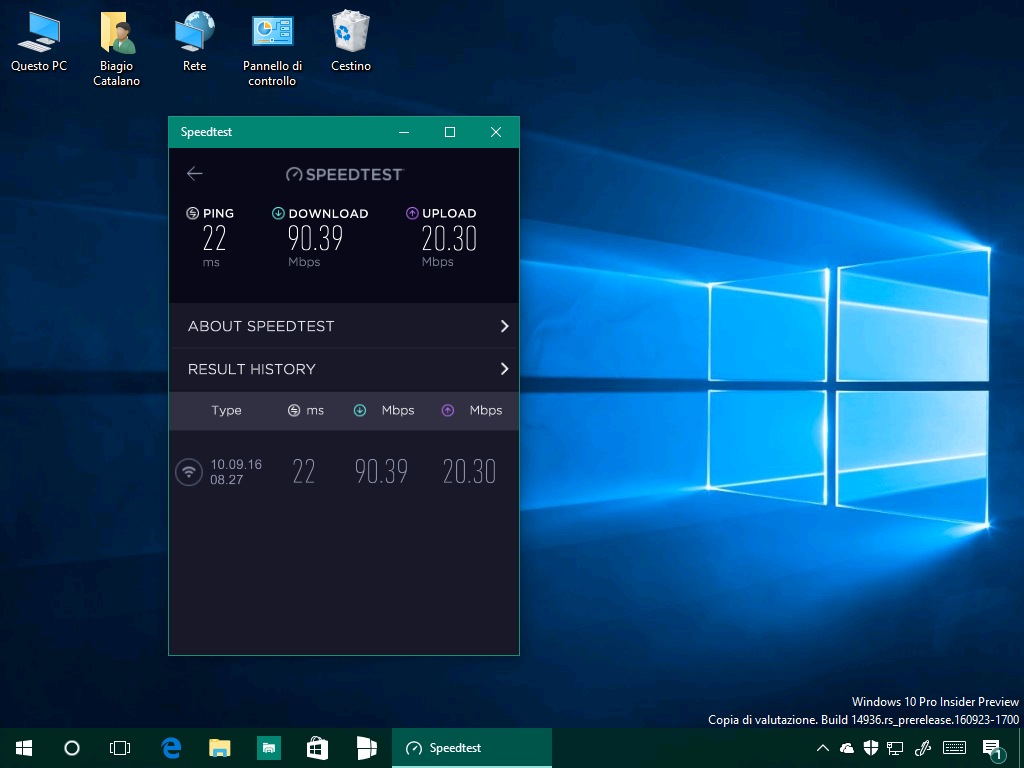
Task: Show hidden system tray icons
Action: coord(823,748)
